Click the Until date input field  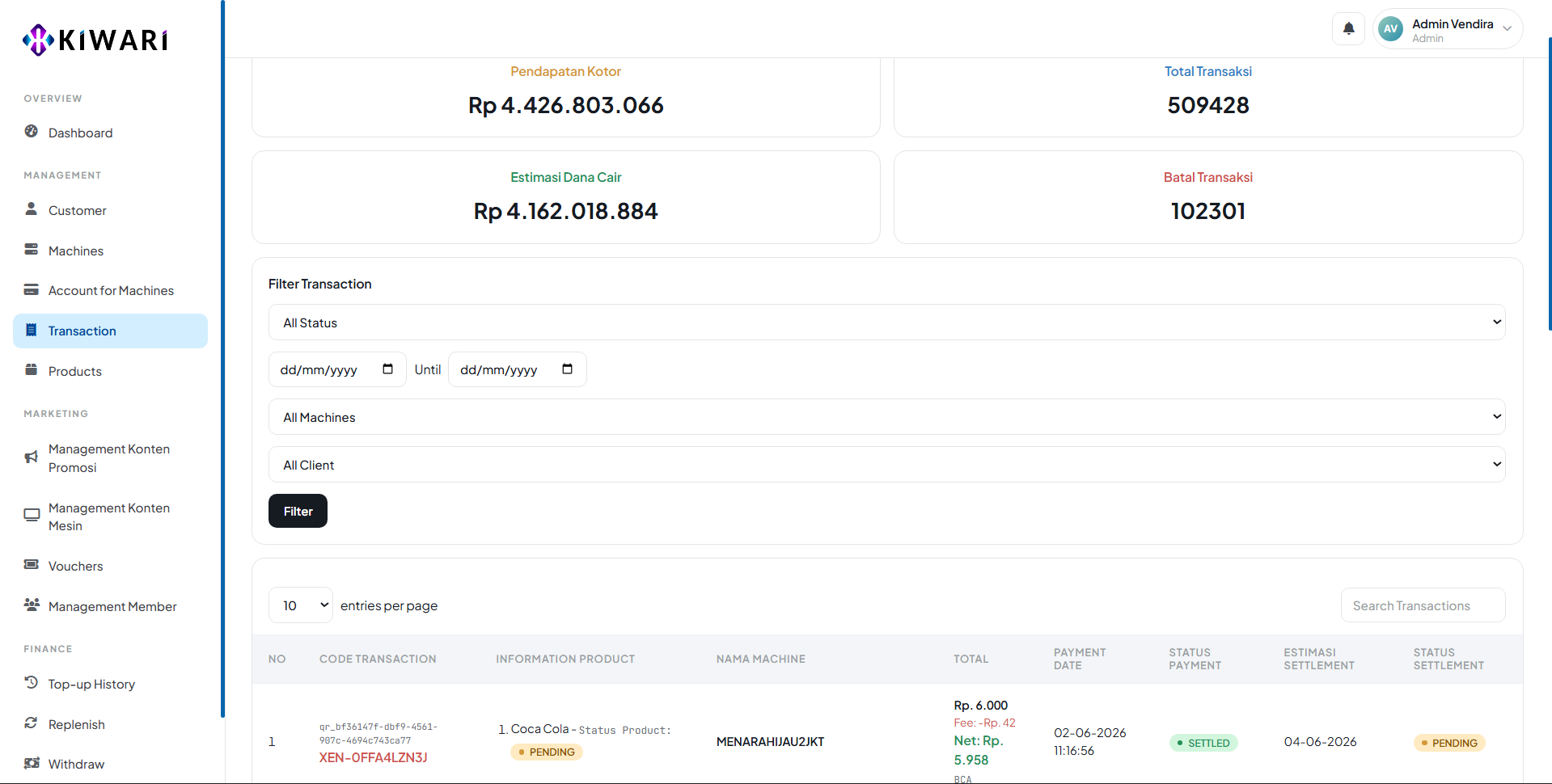517,369
